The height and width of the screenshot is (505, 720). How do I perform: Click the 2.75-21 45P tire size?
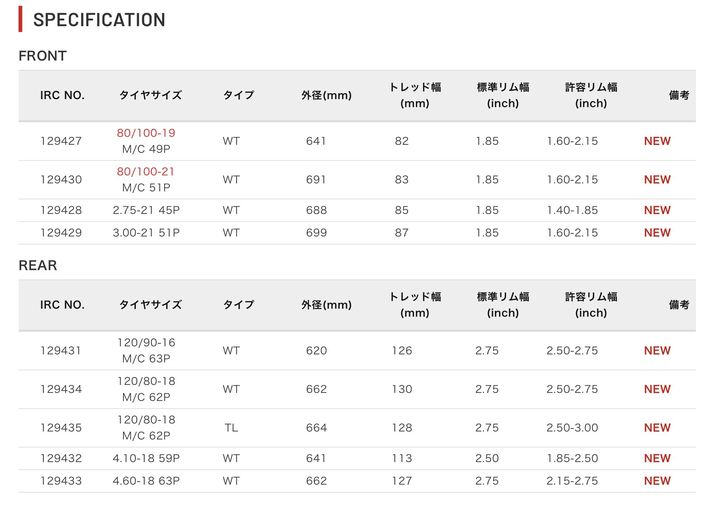point(146,210)
